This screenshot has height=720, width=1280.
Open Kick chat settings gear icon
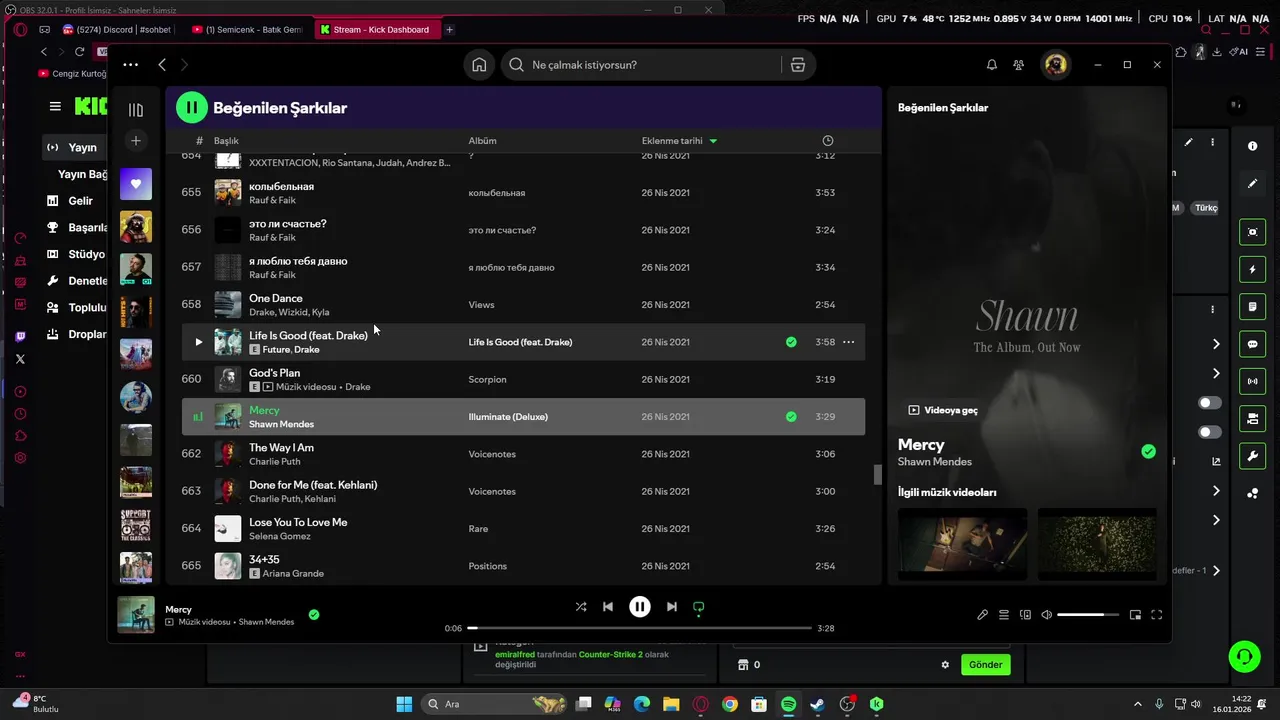point(945,664)
